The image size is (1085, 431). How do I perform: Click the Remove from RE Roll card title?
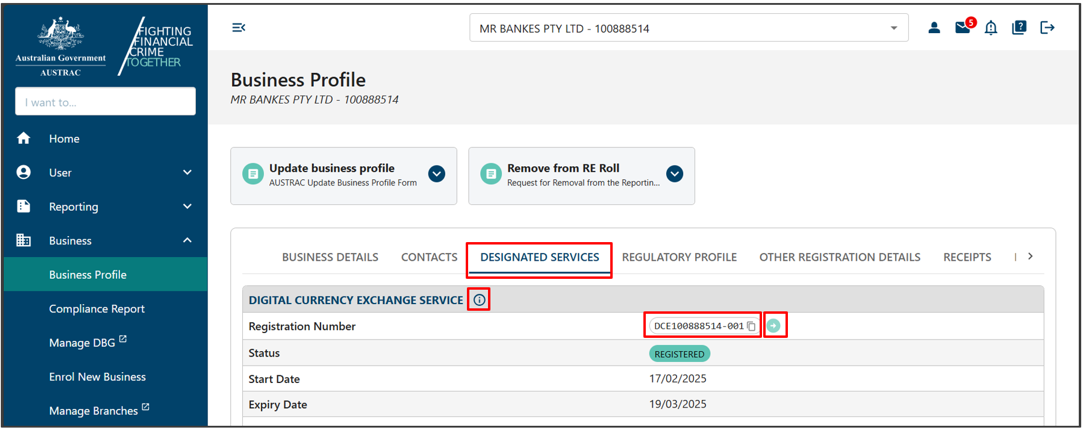point(563,168)
